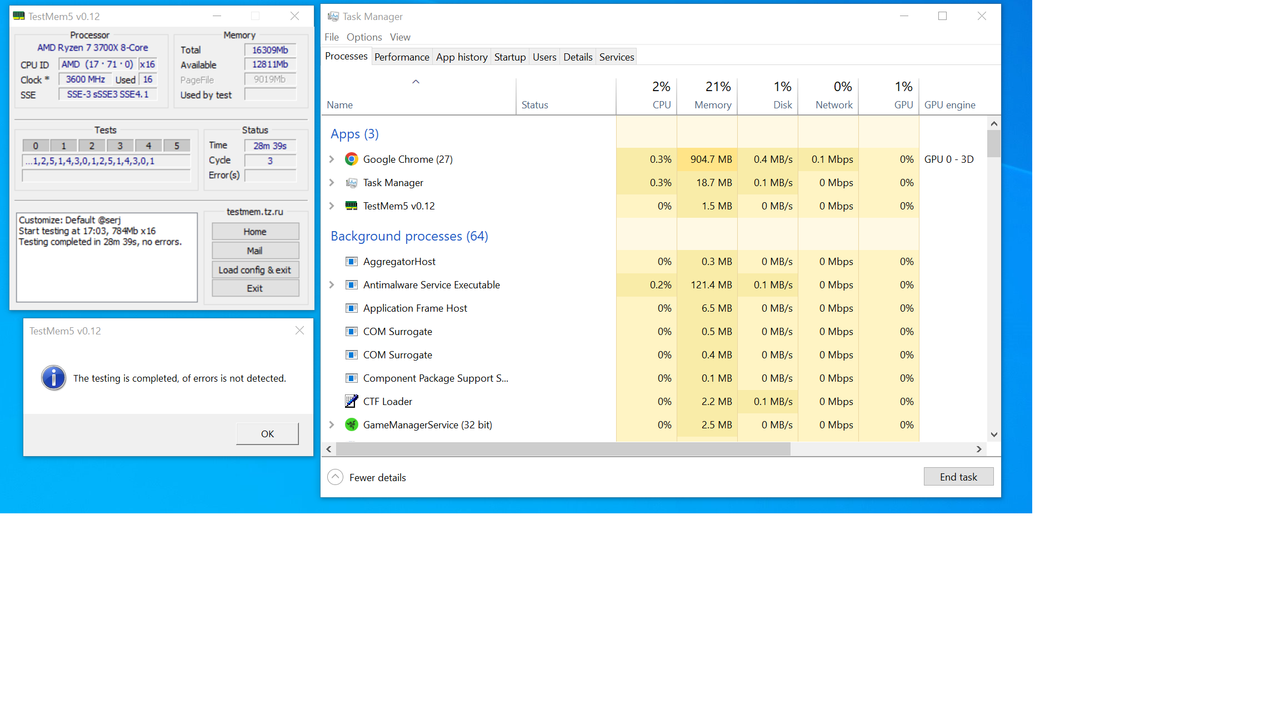
Task: Click the TestMem5 title bar icon
Action: [19, 16]
